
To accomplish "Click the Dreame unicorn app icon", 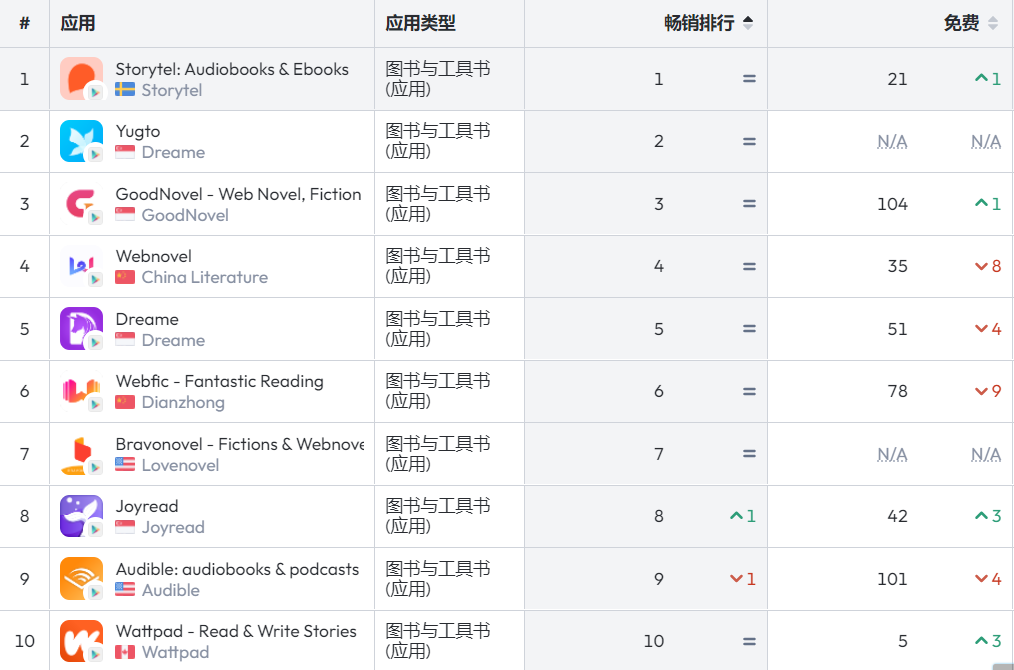I will coord(81,328).
